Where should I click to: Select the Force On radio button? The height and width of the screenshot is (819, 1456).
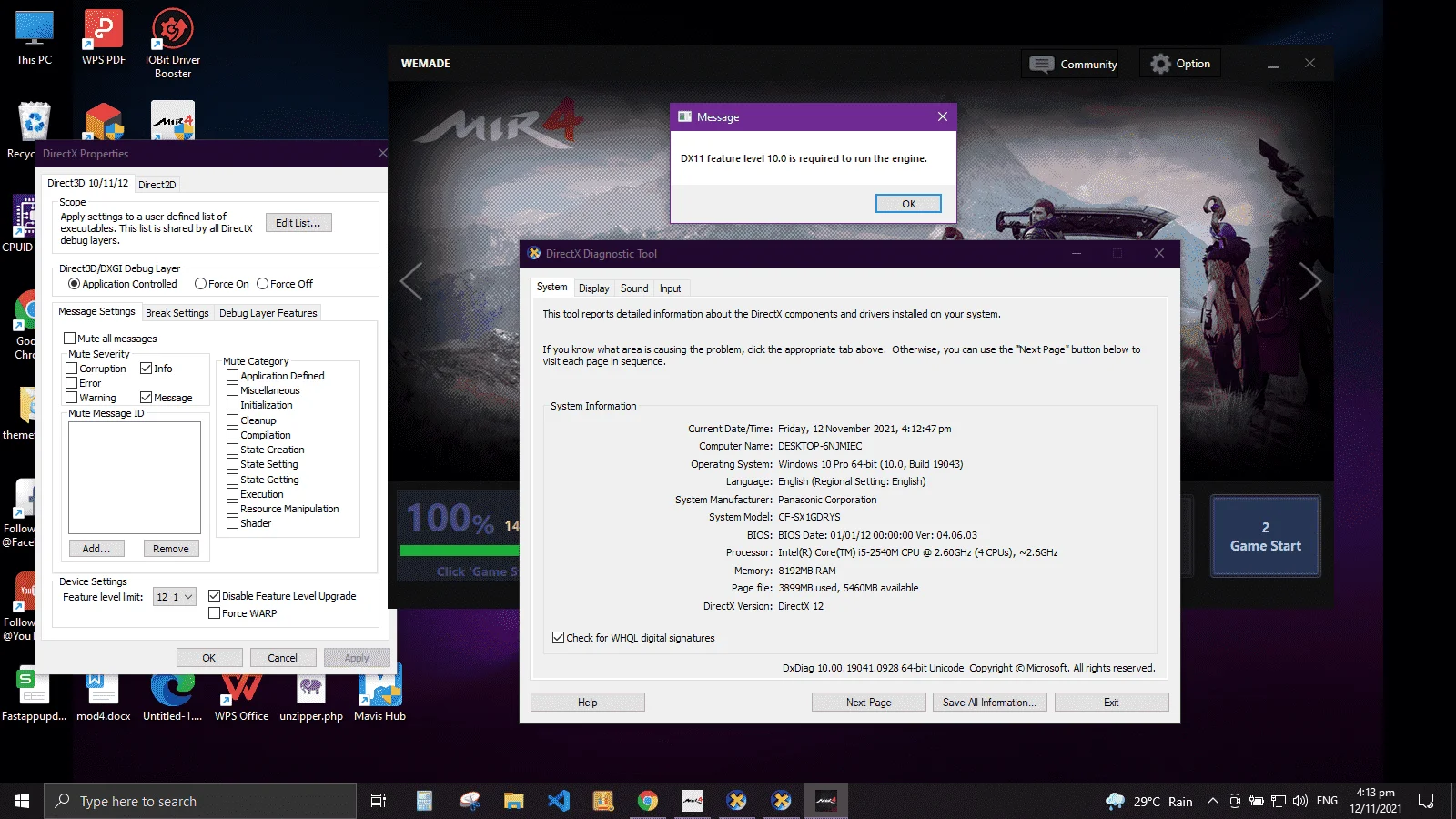pyautogui.click(x=200, y=284)
